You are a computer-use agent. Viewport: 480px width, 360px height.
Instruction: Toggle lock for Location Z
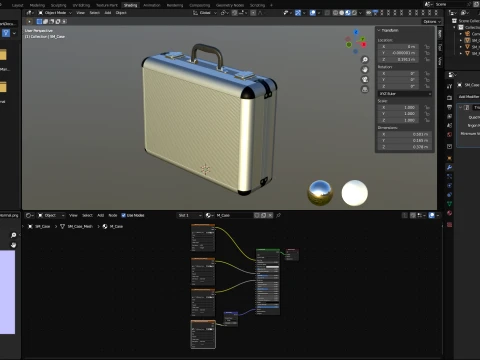(x=427, y=59)
